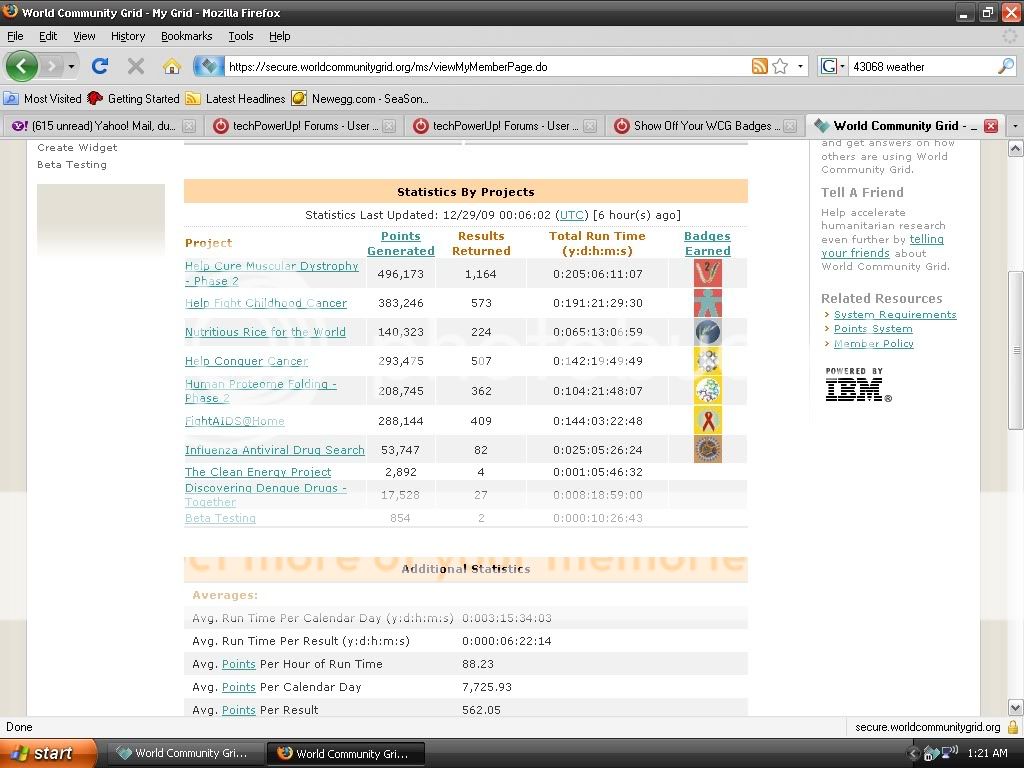Open the Help Fight Childhood Cancer link
The height and width of the screenshot is (768, 1024).
(x=265, y=303)
